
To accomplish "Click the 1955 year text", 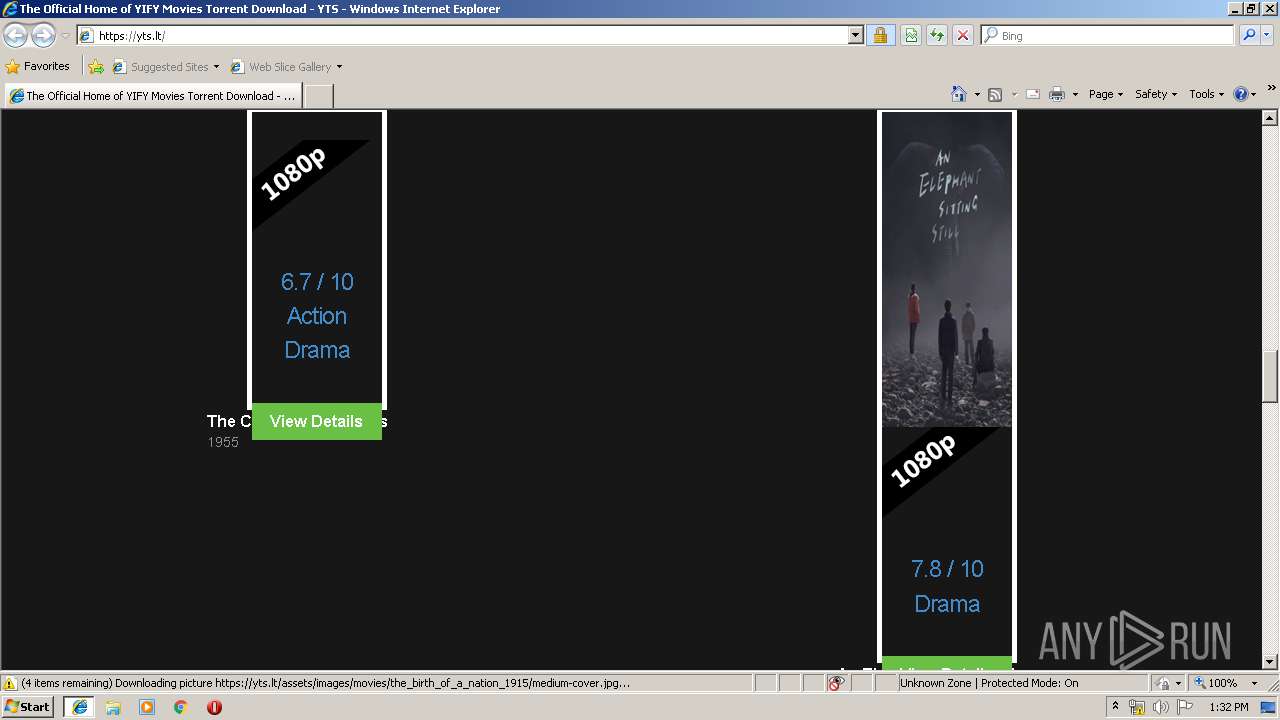I will 223,442.
